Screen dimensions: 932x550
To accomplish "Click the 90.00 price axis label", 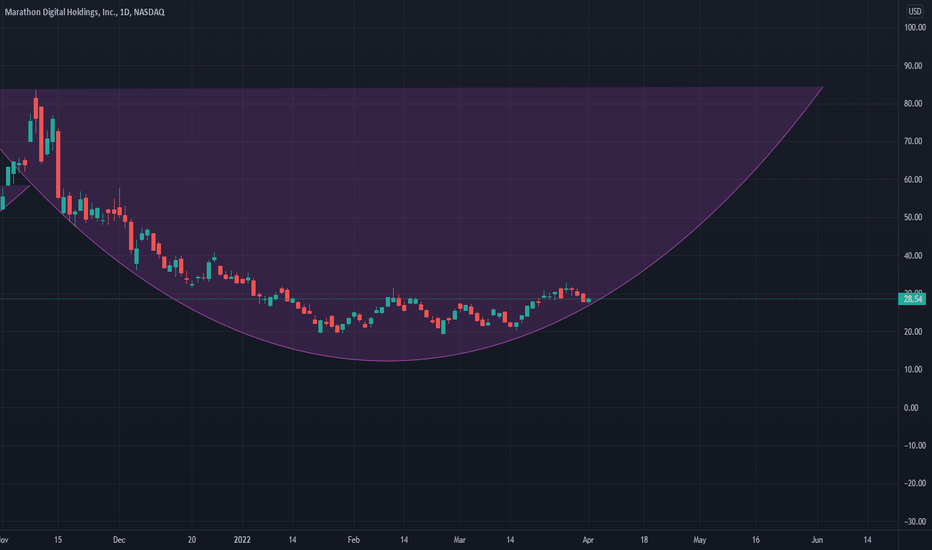I will pyautogui.click(x=914, y=65).
